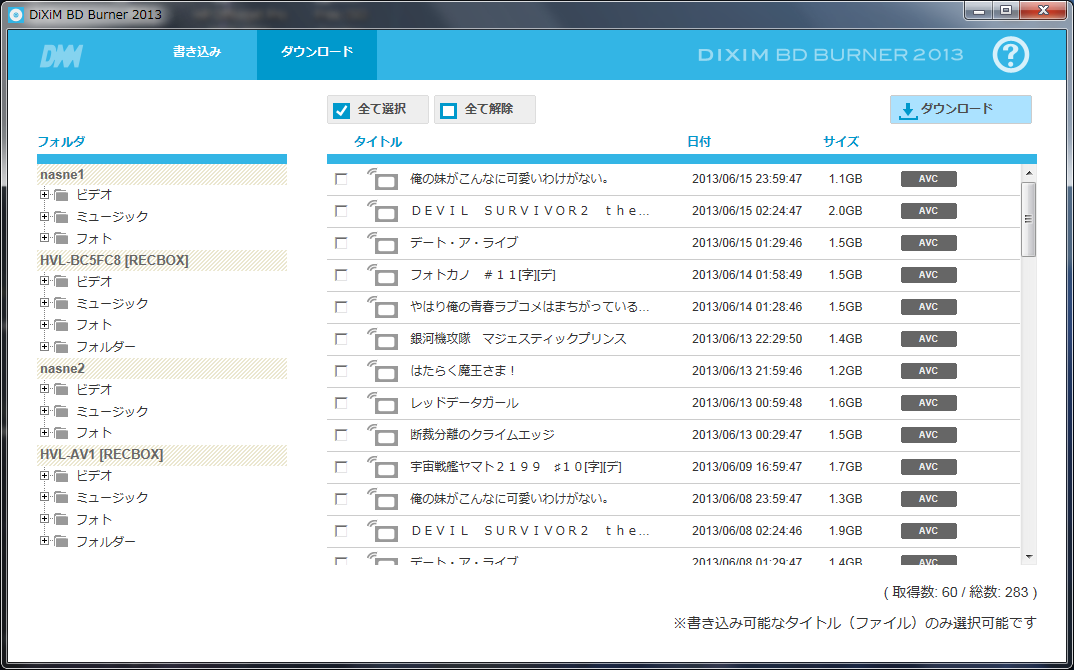This screenshot has height=670, width=1074.
Task: Click the title list scrollbar thumb
Action: tap(1028, 219)
